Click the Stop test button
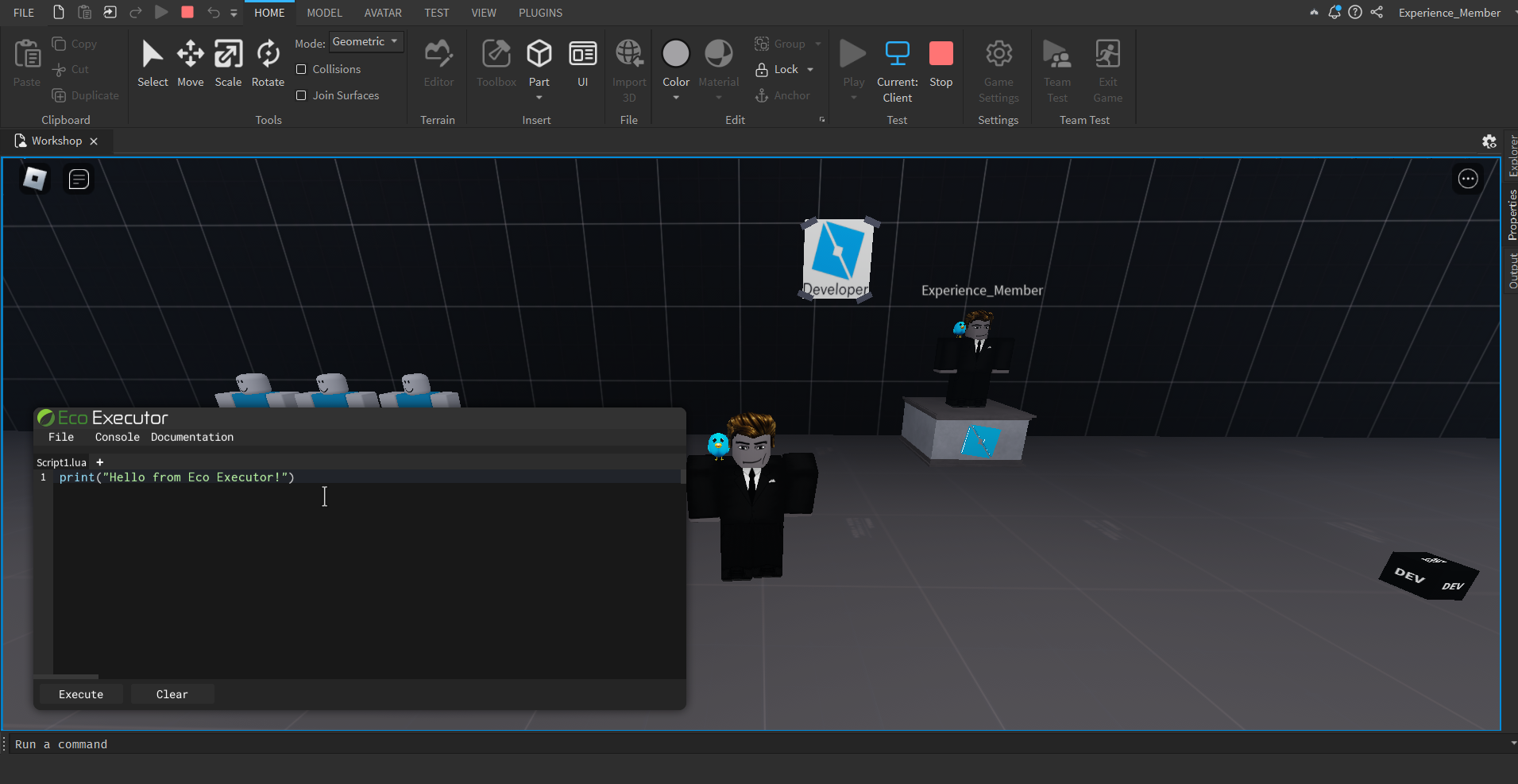Viewport: 1518px width, 784px height. point(941,54)
